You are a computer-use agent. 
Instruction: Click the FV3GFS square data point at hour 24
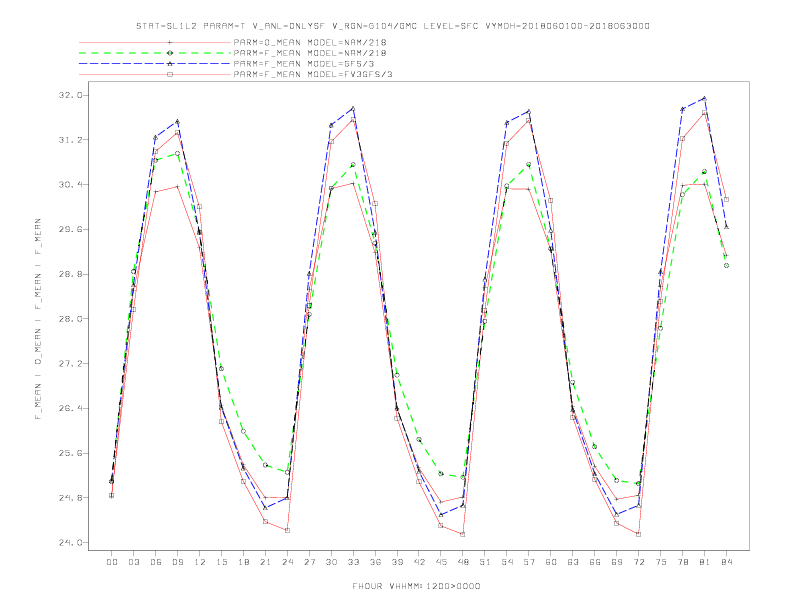click(287, 530)
